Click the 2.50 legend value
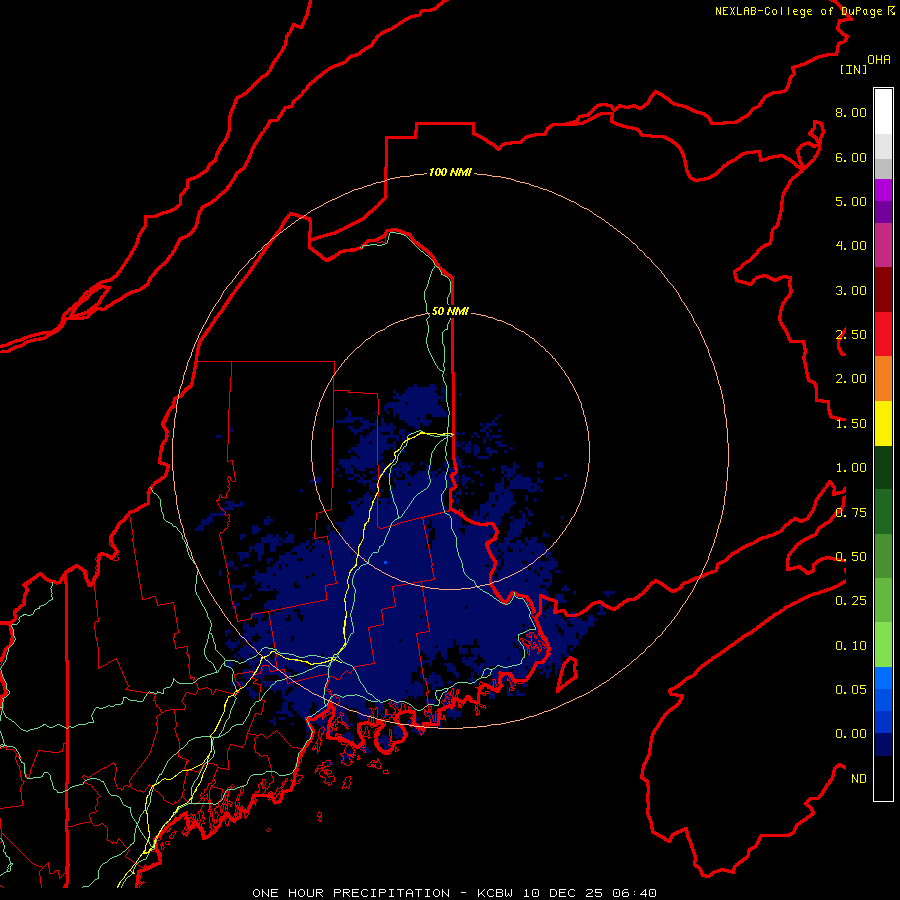 click(x=851, y=335)
